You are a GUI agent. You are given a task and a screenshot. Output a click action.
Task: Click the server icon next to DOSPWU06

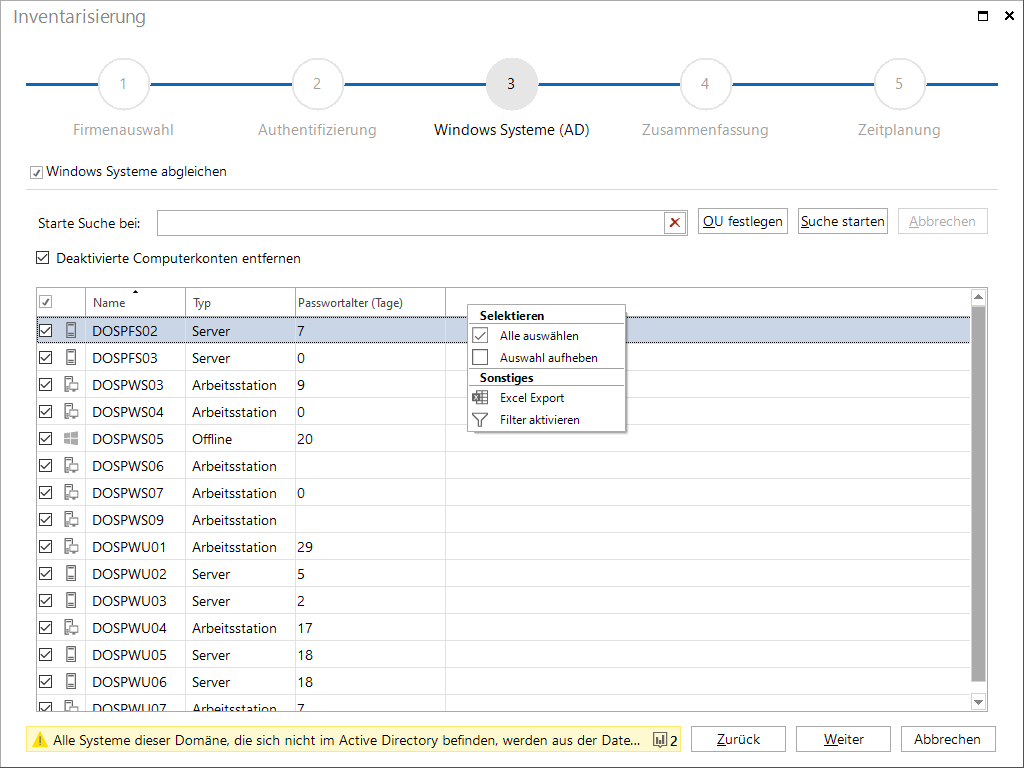(71, 681)
